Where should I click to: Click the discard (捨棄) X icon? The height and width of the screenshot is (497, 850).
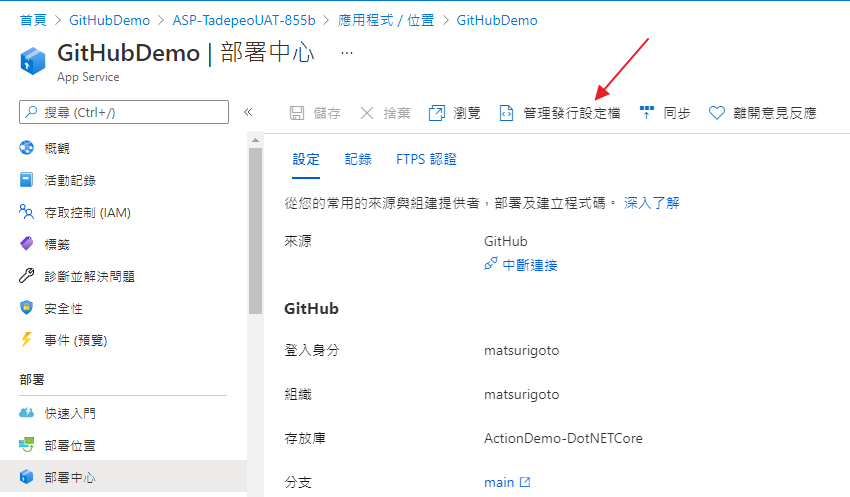click(367, 113)
